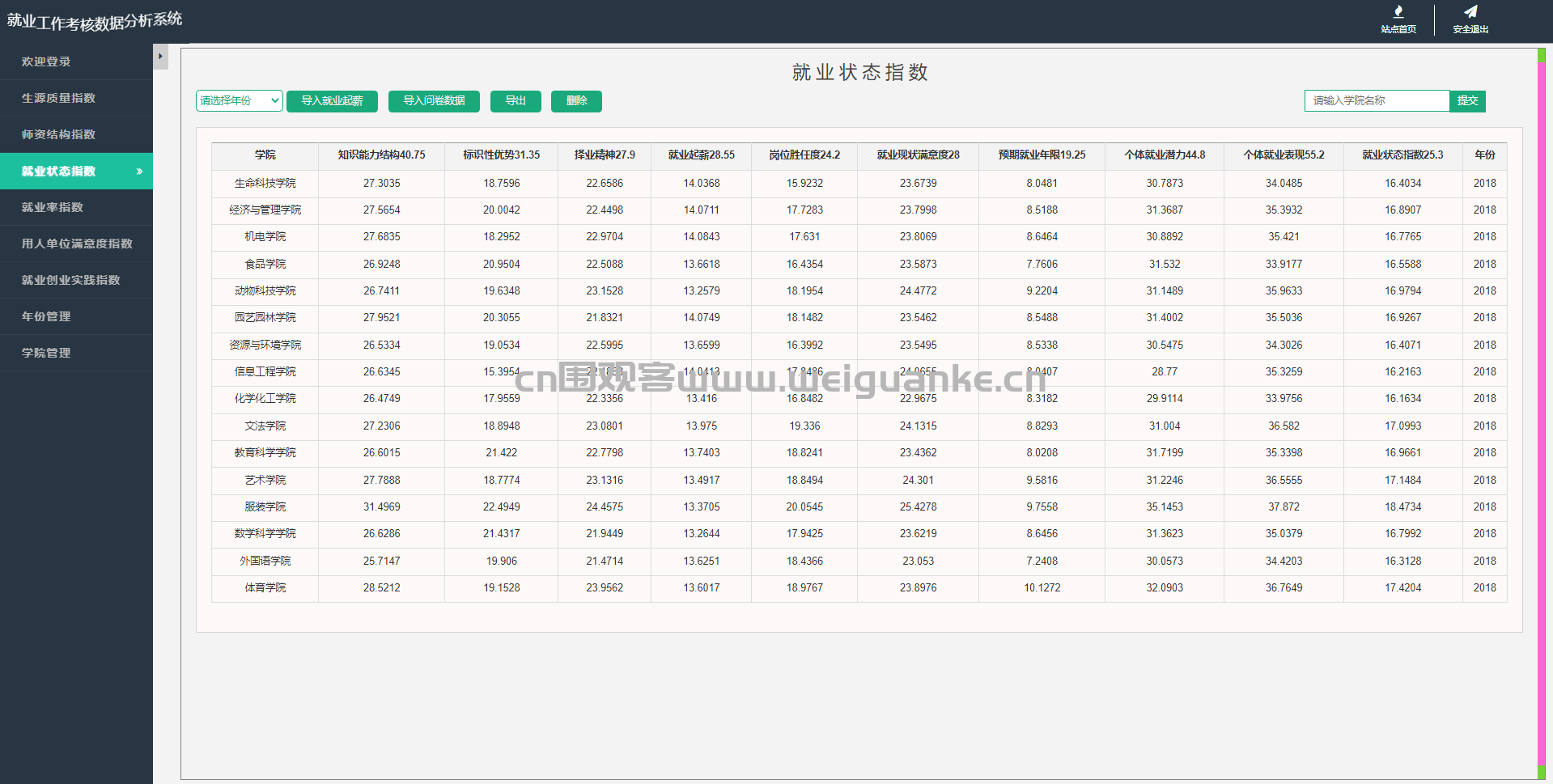Screen dimensions: 1553x784
Task: Click the 预期就业年限19.25 column header
Action: [1042, 155]
